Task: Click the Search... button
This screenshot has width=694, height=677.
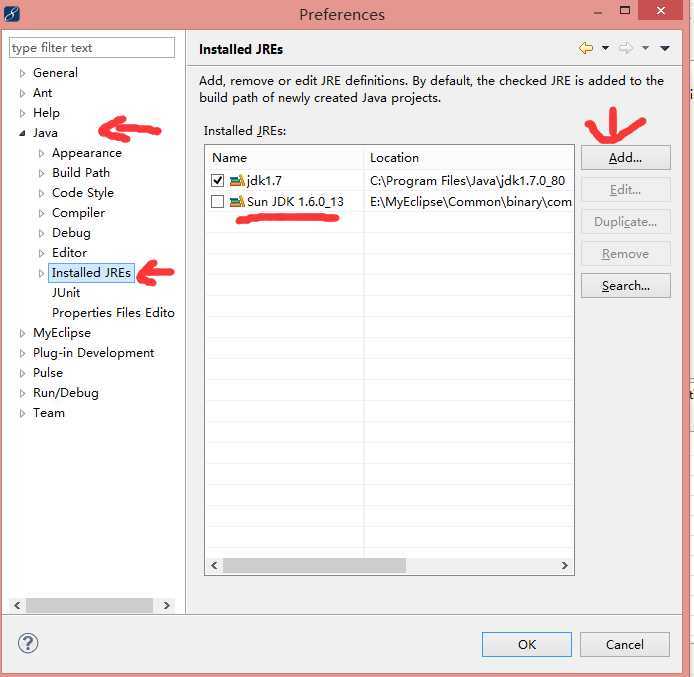Action: tap(625, 286)
